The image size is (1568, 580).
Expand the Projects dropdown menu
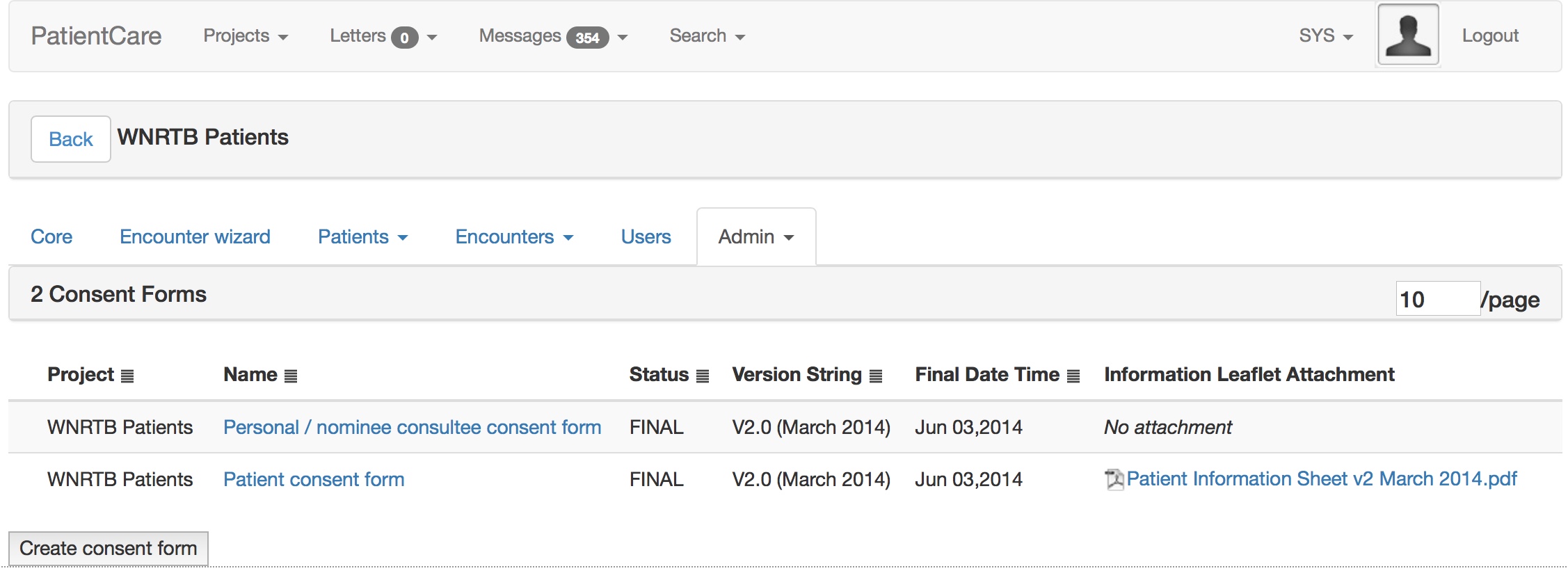(246, 36)
